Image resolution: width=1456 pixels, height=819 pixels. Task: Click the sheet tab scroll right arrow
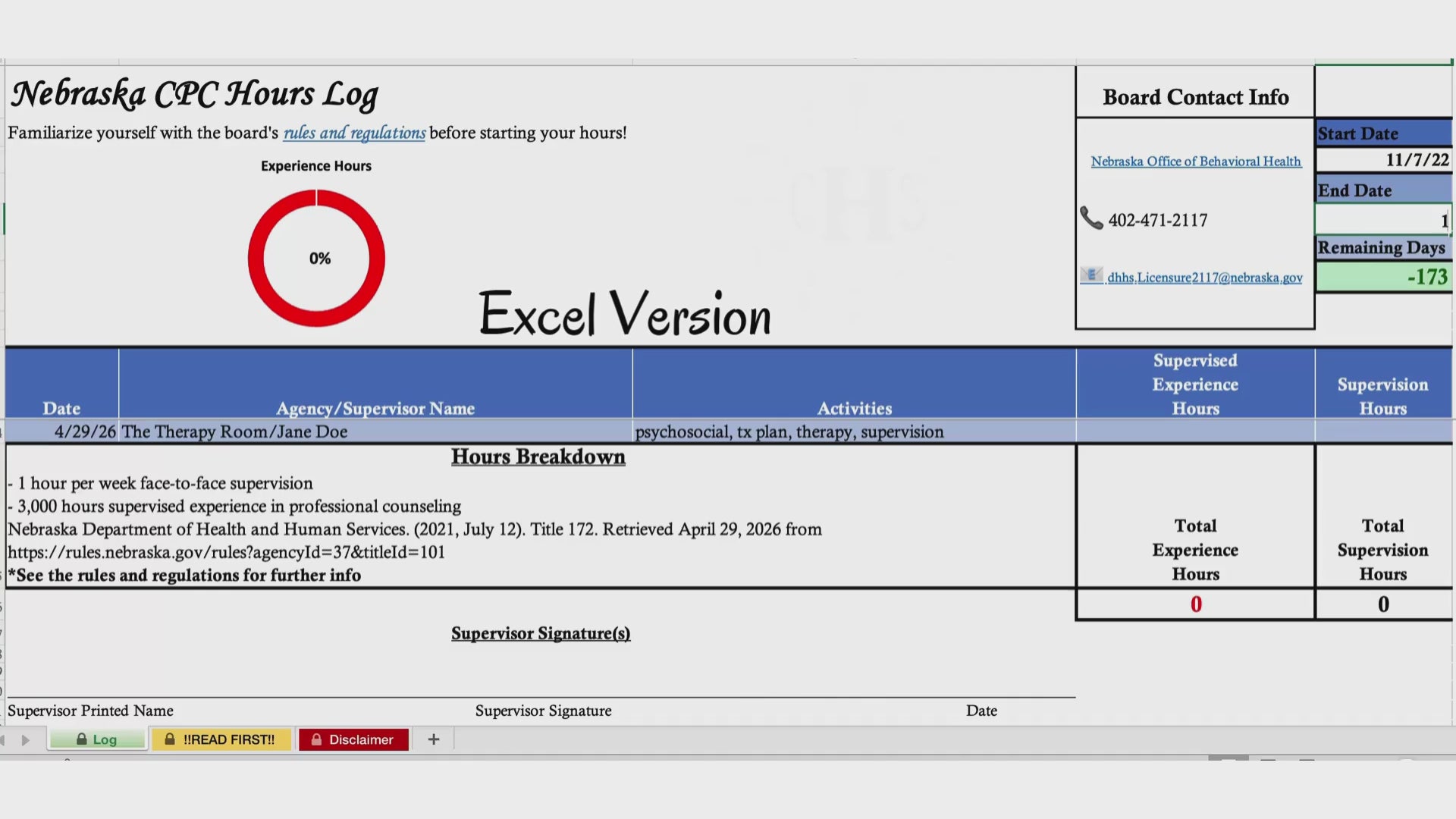pyautogui.click(x=26, y=740)
